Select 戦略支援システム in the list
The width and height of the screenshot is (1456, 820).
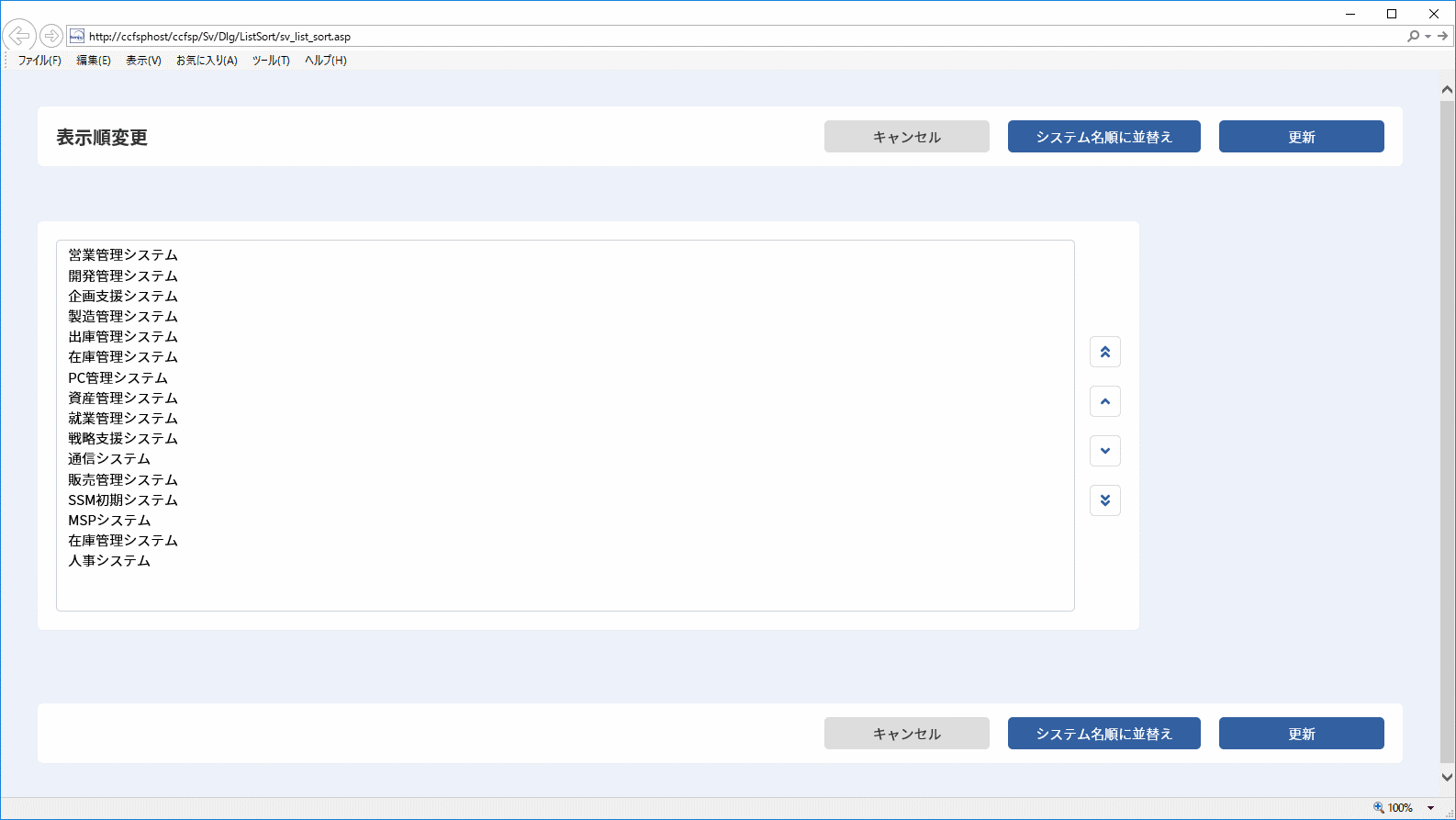point(123,439)
